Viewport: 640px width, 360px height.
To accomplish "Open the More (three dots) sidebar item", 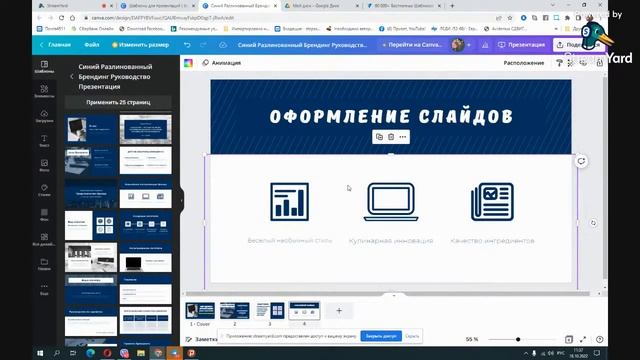I will coord(44,289).
